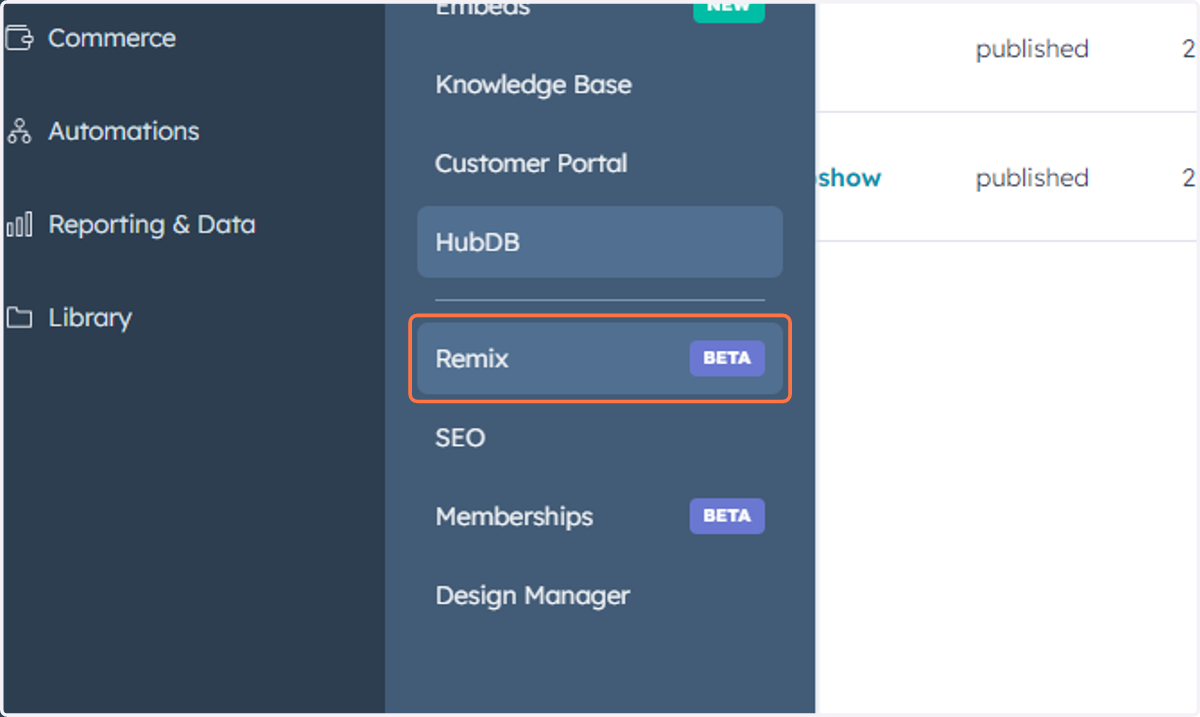
Task: Click the Automations workflow icon
Action: pos(19,131)
